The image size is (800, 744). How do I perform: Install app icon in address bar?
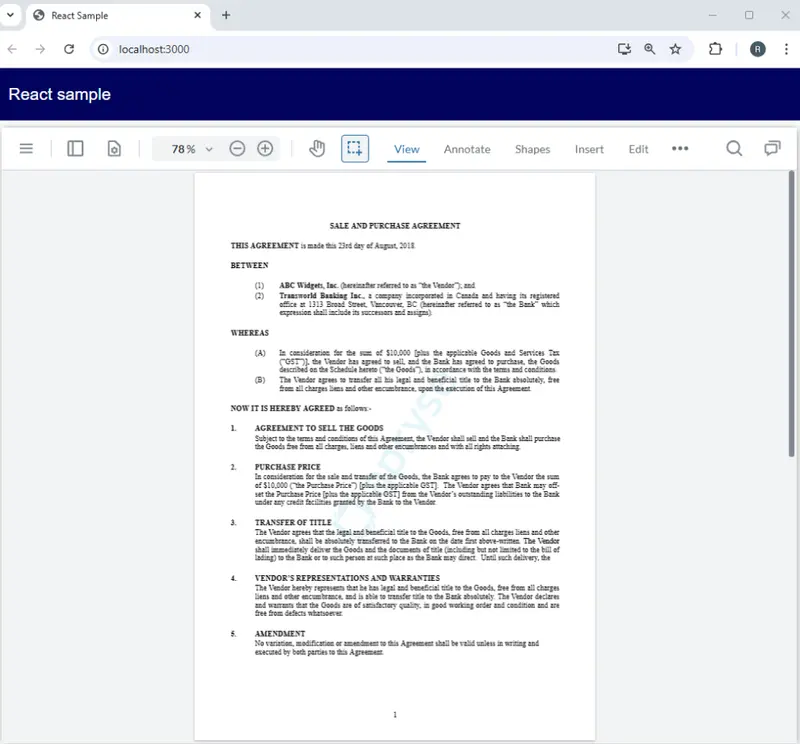(624, 49)
